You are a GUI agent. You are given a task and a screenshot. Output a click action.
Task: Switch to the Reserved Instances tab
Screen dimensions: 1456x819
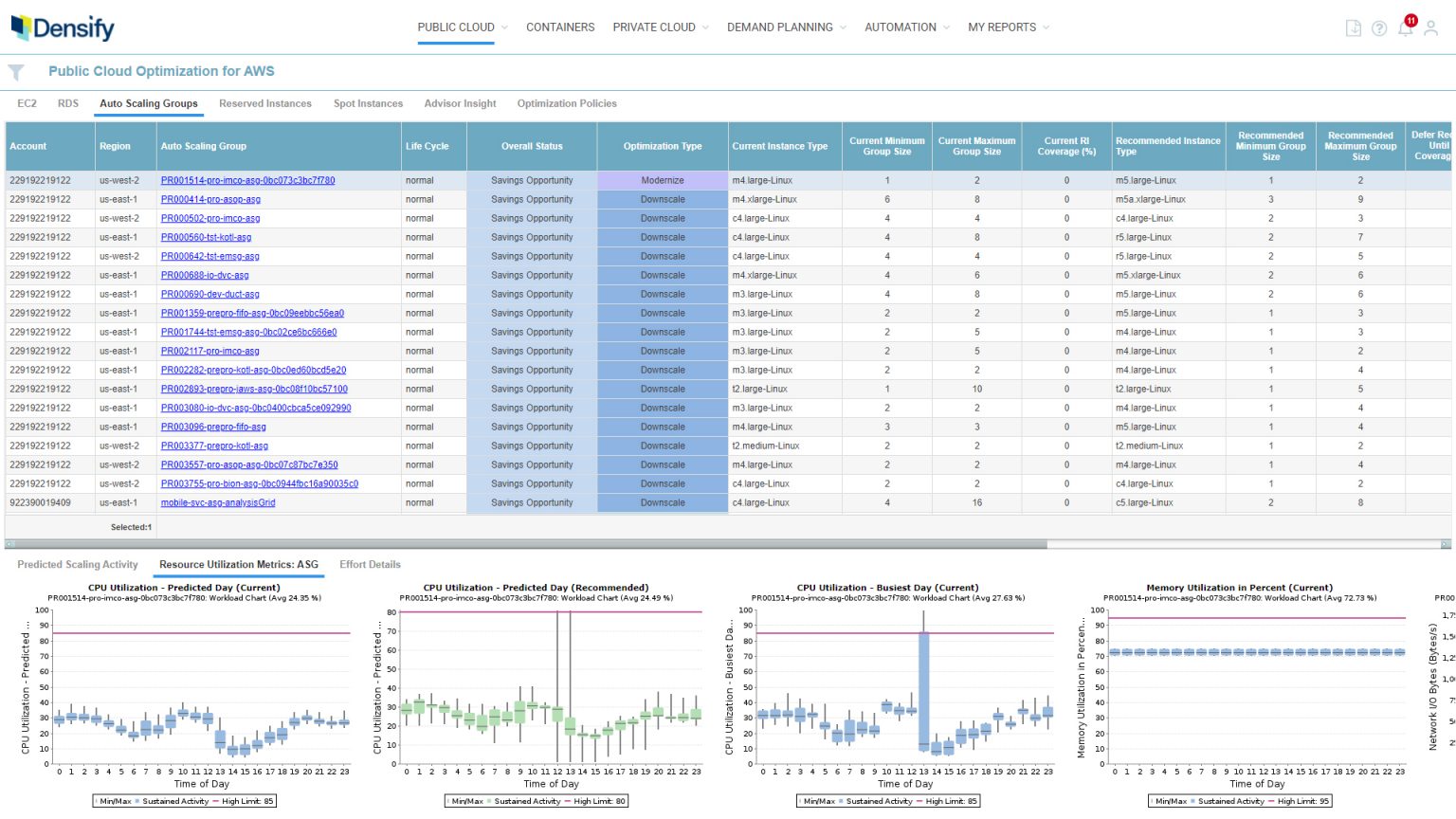click(x=264, y=103)
